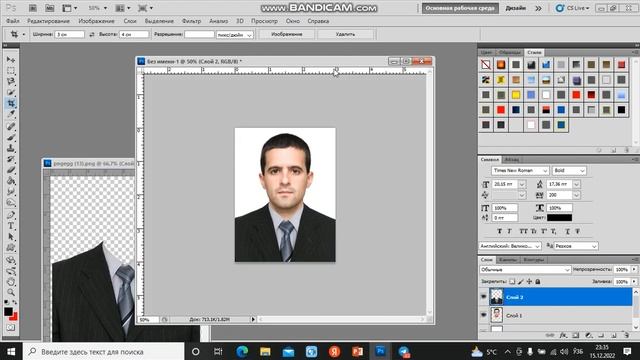The image size is (640, 360).
Task: Toggle faux bold in Character panel
Action: click(x=499, y=231)
